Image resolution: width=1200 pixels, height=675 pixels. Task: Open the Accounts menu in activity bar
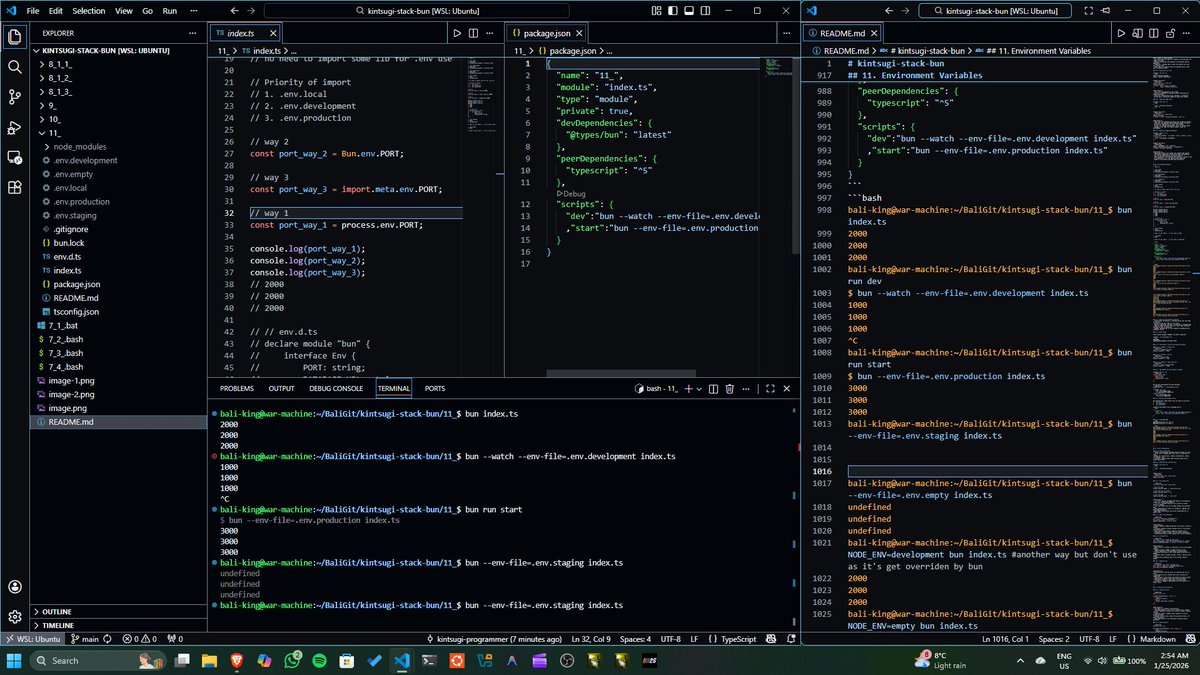(15, 587)
